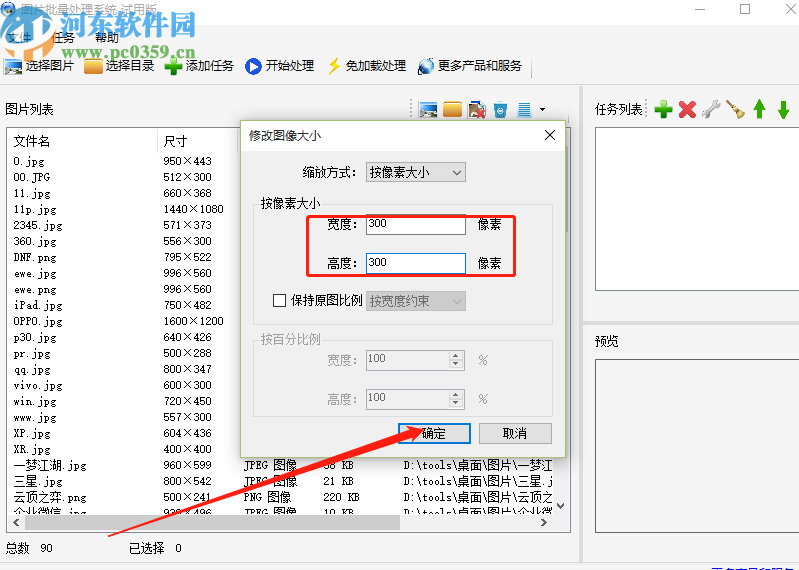Click add-image icon in image list header

click(428, 110)
